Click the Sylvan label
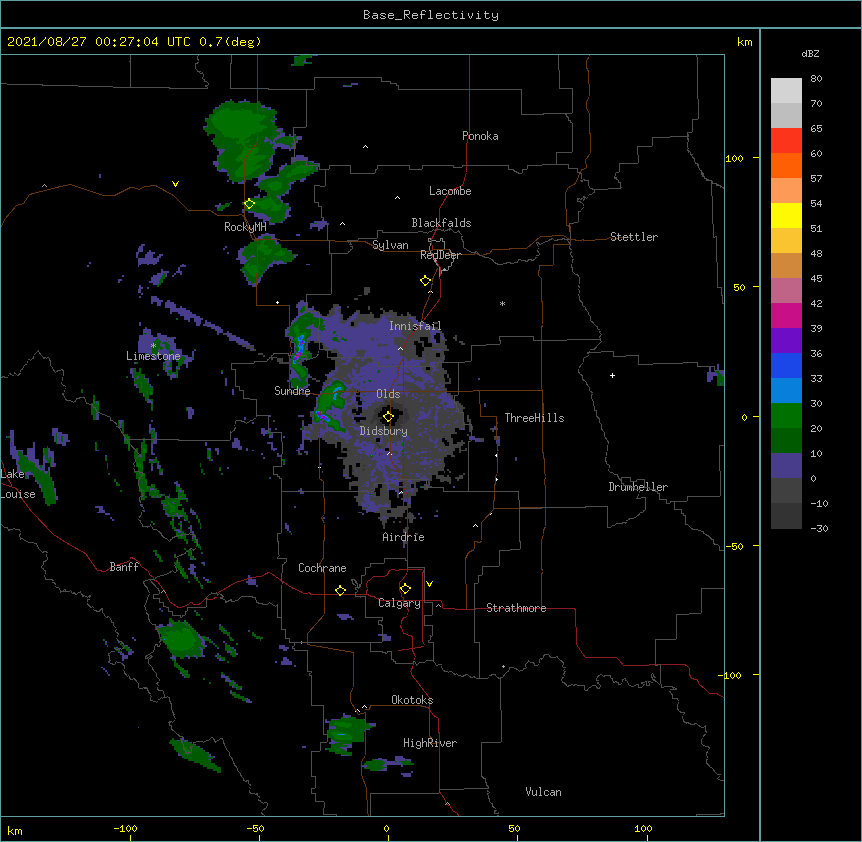 [x=390, y=245]
